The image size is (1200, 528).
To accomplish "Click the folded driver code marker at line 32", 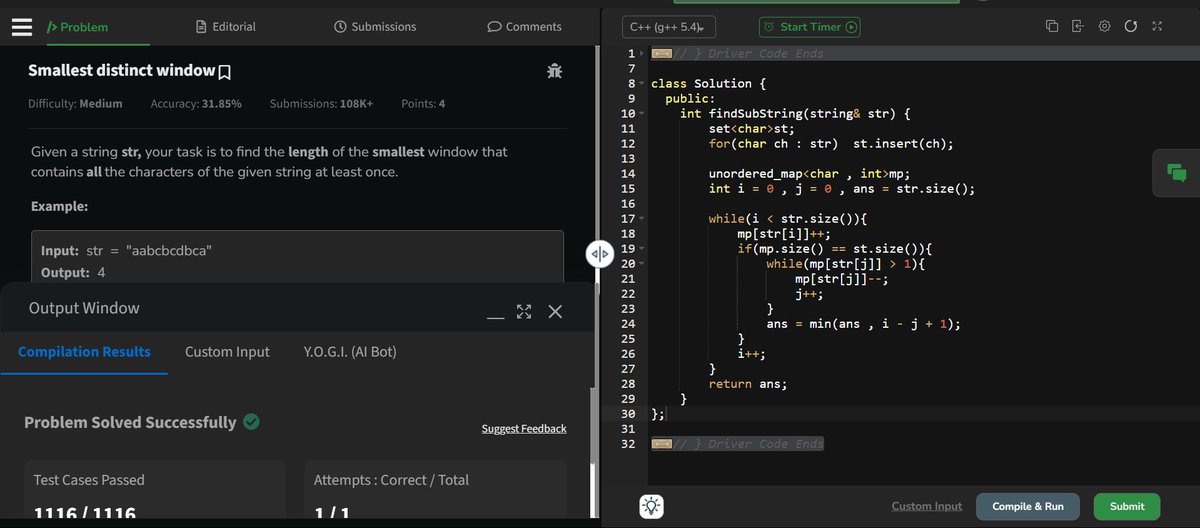I will tap(660, 444).
